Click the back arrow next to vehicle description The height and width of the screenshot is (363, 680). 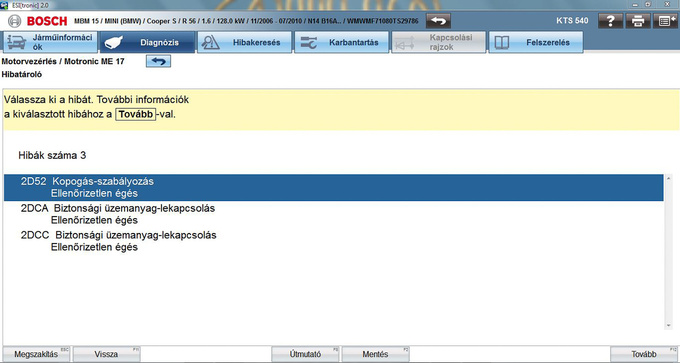tap(438, 21)
